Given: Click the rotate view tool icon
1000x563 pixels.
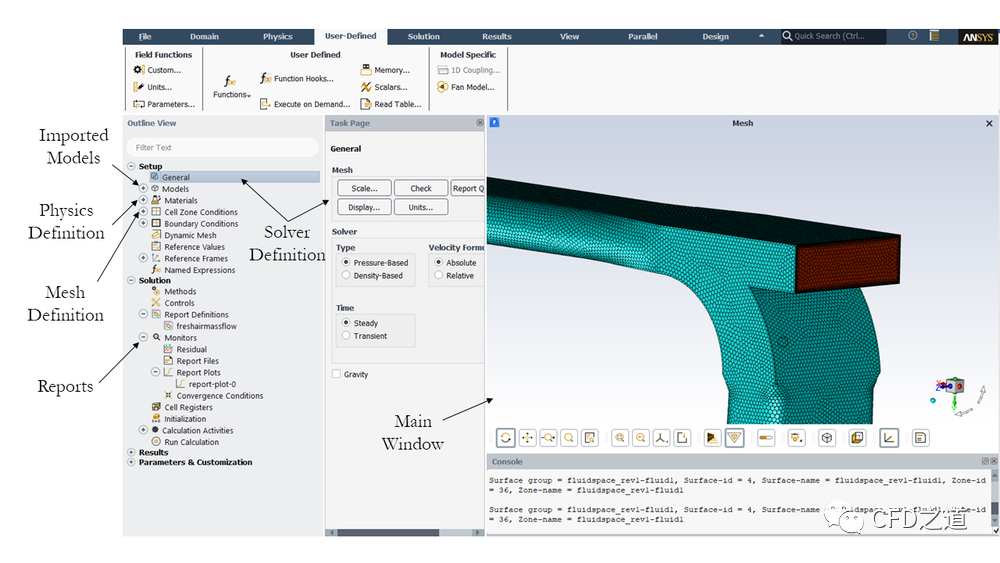Looking at the screenshot, I should point(506,438).
